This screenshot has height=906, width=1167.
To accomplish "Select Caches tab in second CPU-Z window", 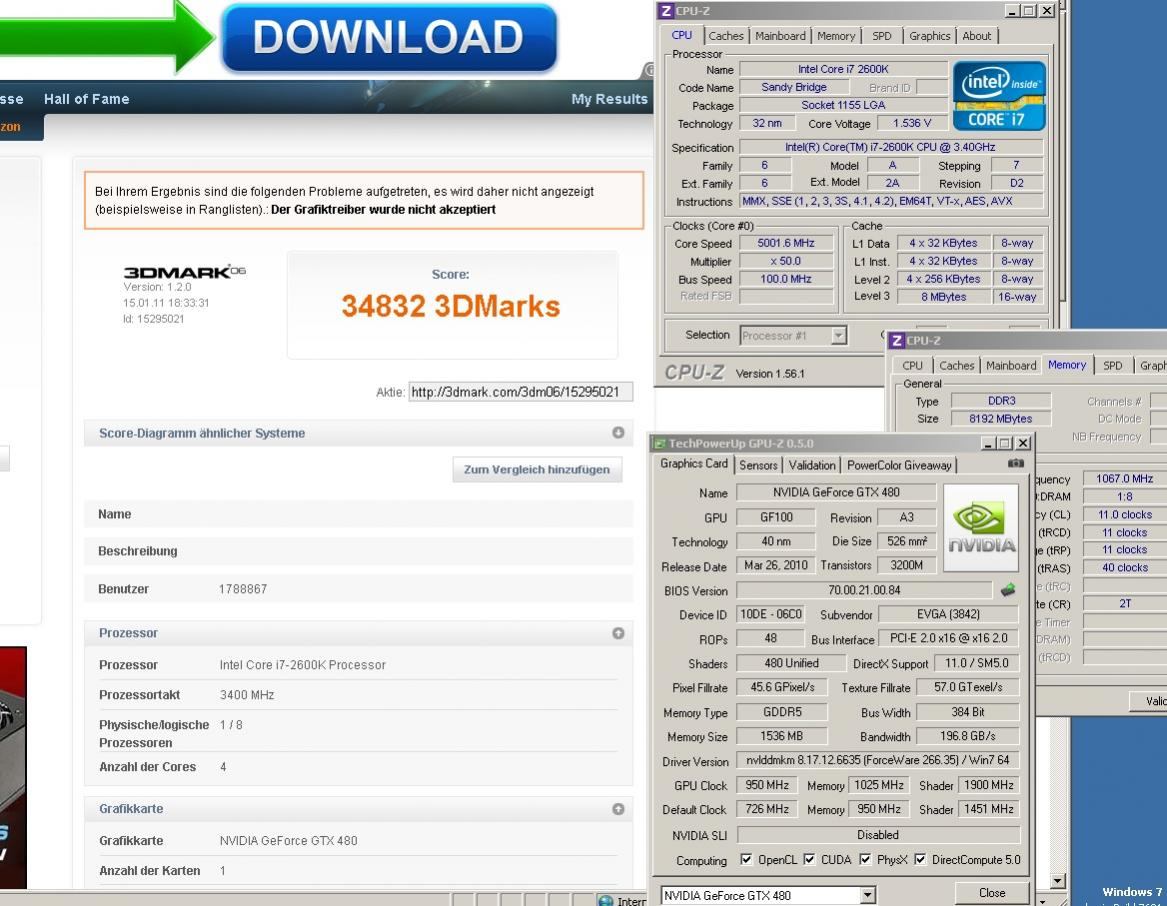I will (x=956, y=366).
